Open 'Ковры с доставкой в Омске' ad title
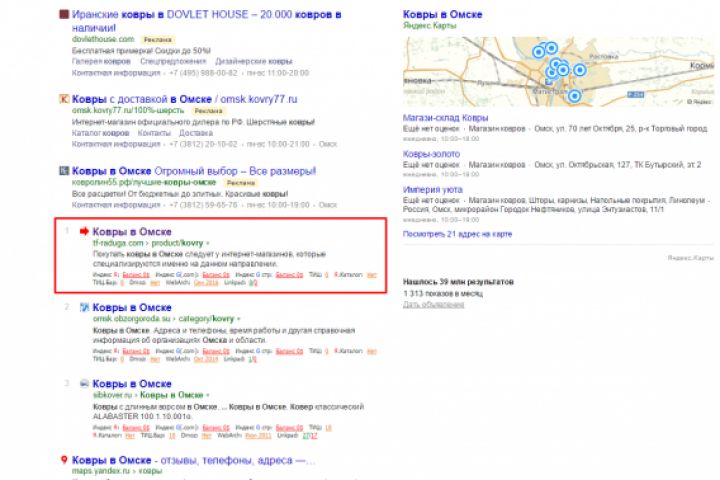720x480 pixels. click(185, 99)
